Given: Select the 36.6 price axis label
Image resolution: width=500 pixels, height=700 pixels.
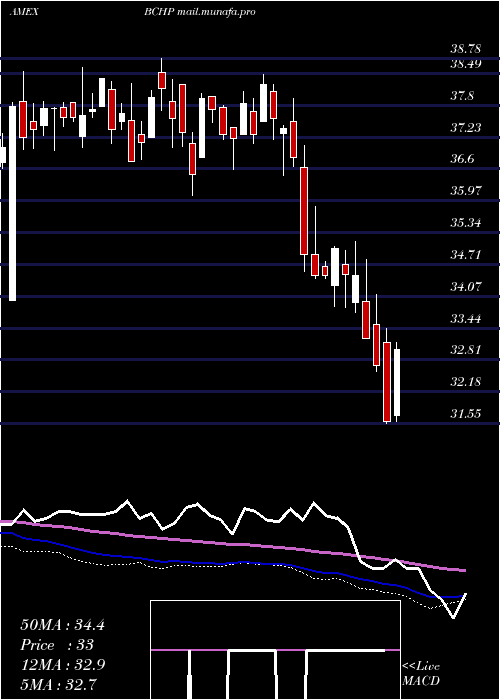Looking at the screenshot, I should tap(463, 159).
